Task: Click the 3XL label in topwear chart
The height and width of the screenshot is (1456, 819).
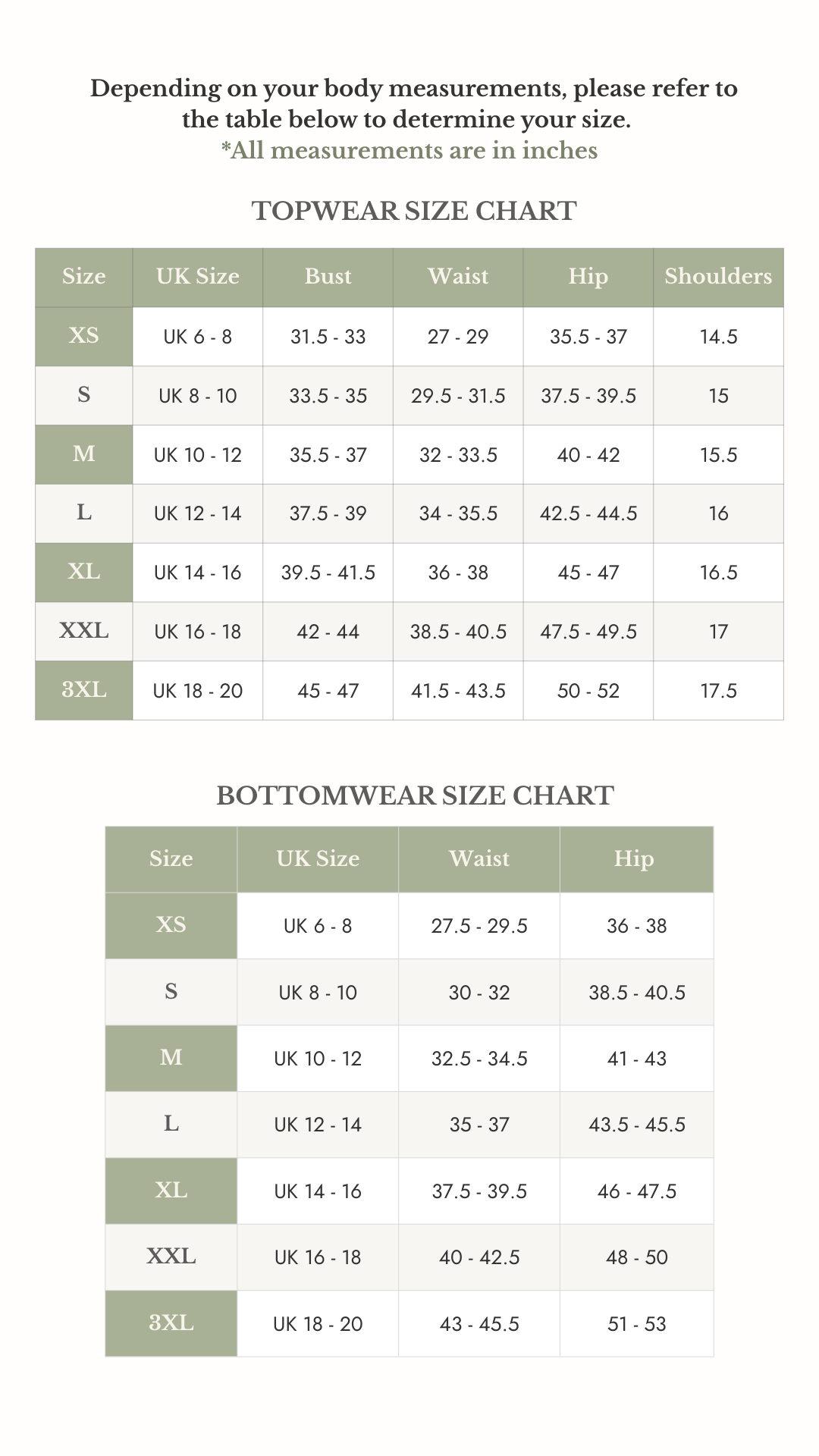Action: click(x=84, y=690)
